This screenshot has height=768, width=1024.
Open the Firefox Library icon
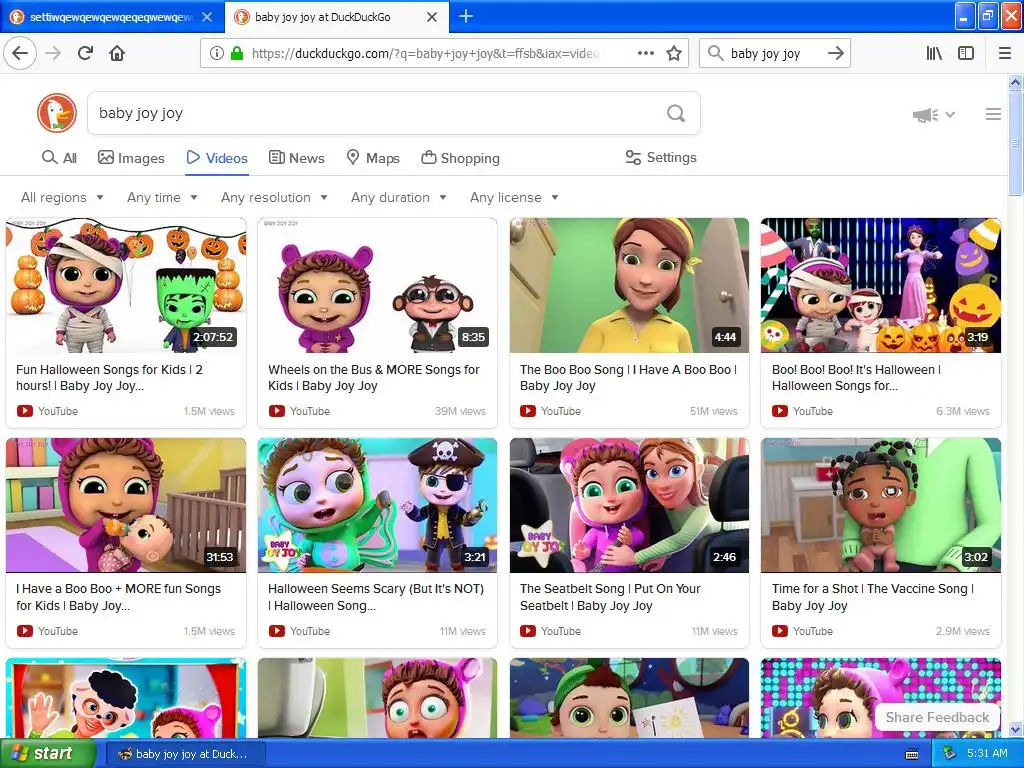tap(934, 53)
